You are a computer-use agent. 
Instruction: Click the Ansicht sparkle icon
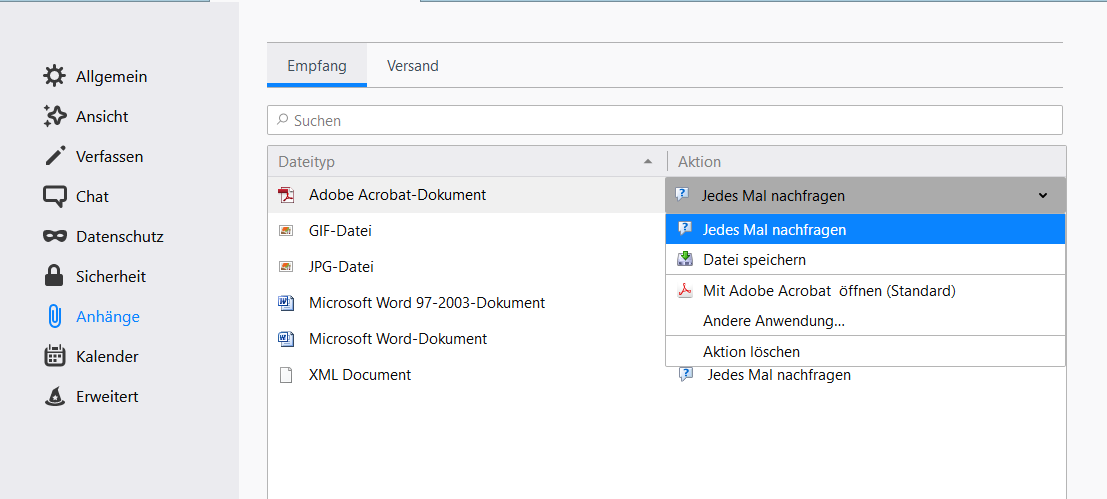pos(54,116)
